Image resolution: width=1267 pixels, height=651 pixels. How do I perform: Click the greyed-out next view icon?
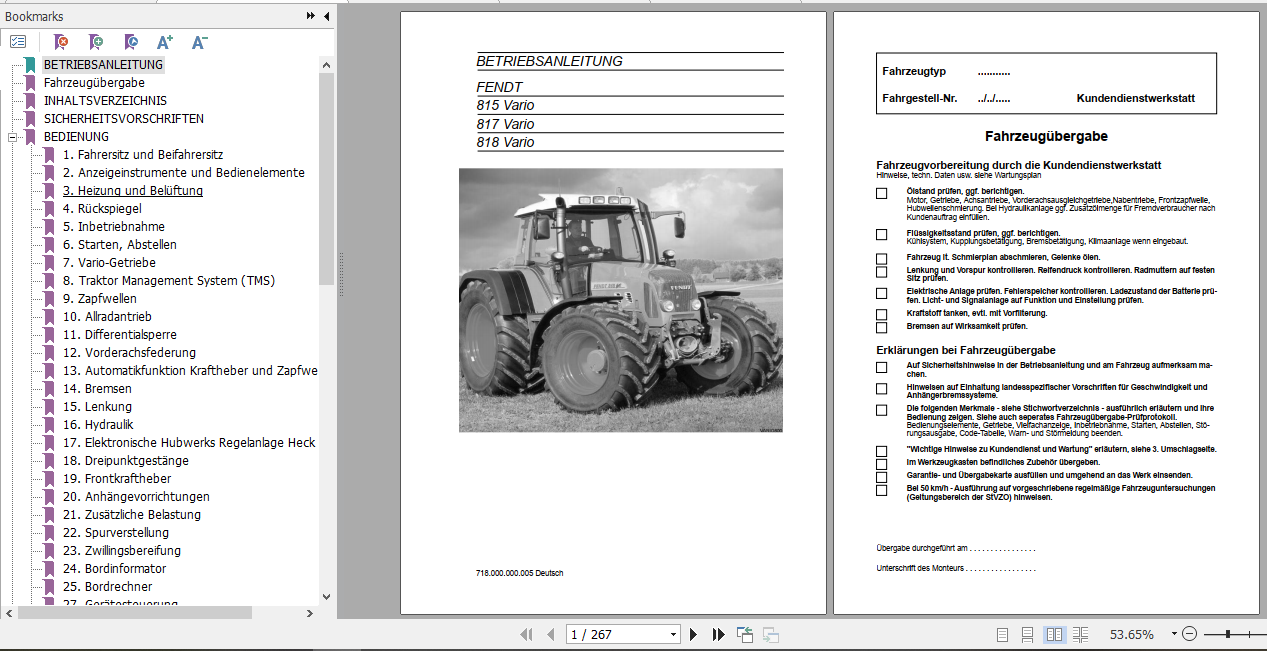(771, 634)
